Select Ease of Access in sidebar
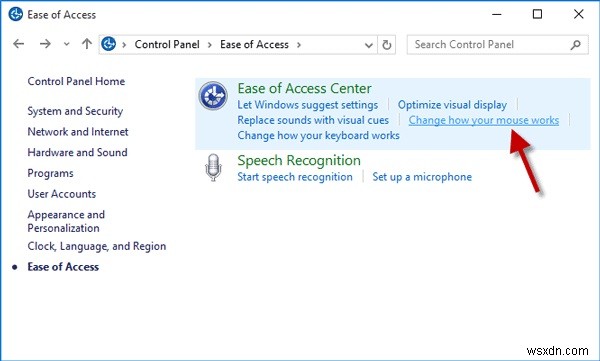Screen dimensions: 600x361 pyautogui.click(x=63, y=267)
